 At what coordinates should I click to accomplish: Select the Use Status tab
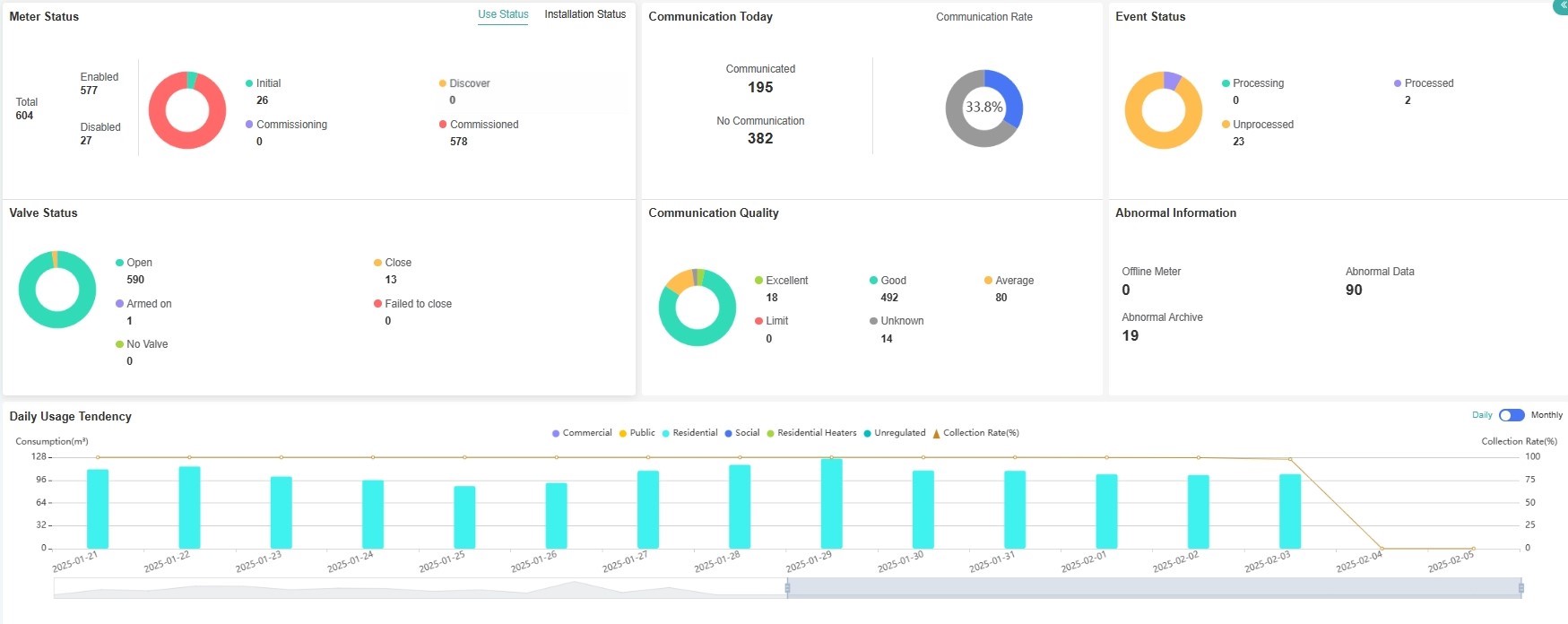tap(503, 14)
